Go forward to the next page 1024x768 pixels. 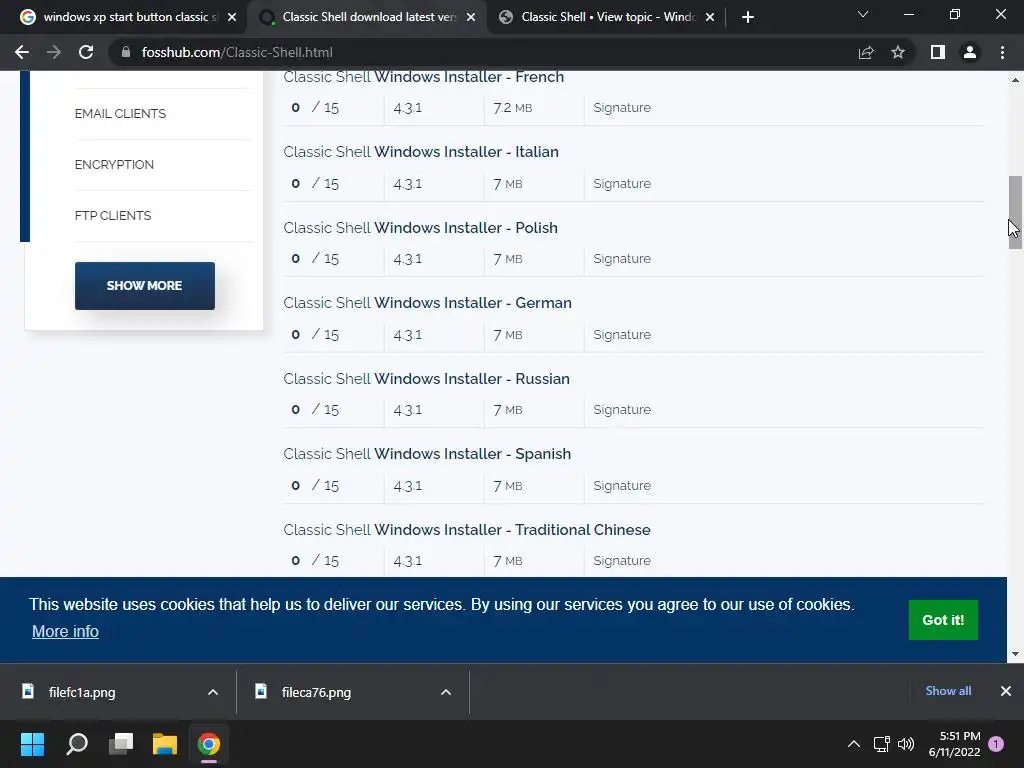(54, 52)
